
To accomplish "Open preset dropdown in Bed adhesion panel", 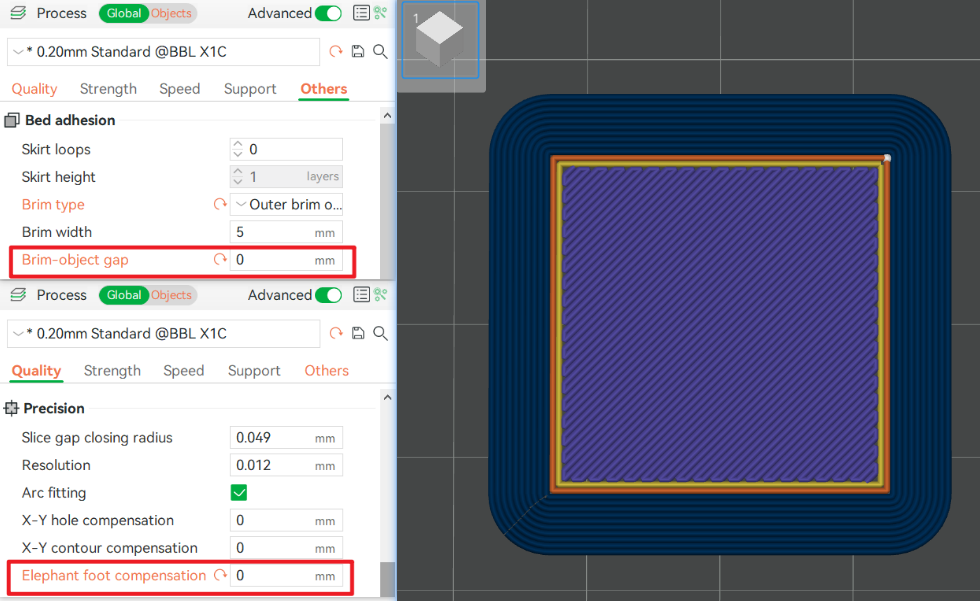I will [164, 52].
